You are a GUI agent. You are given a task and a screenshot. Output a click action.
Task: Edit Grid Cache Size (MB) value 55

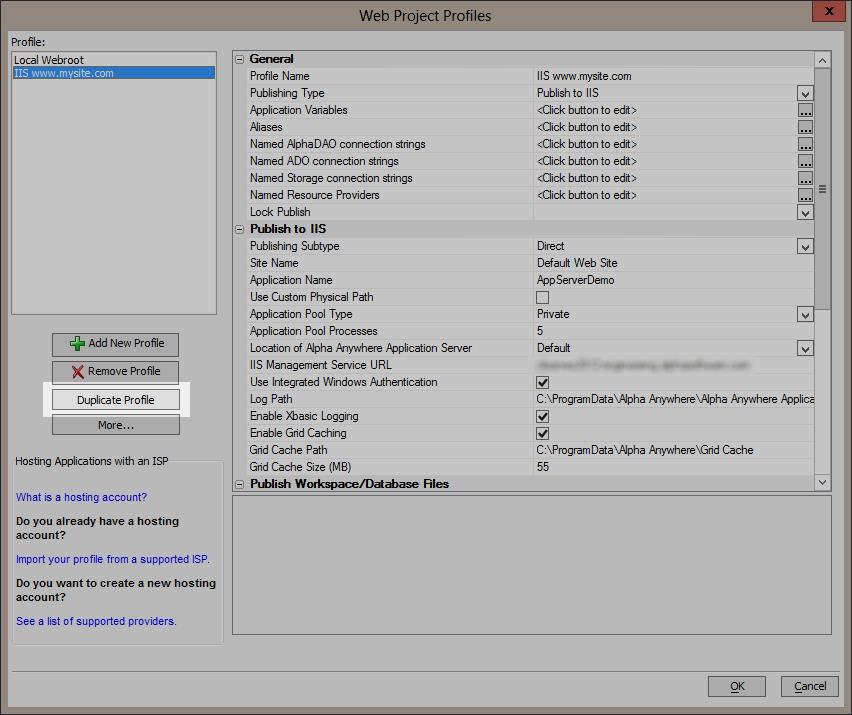674,467
